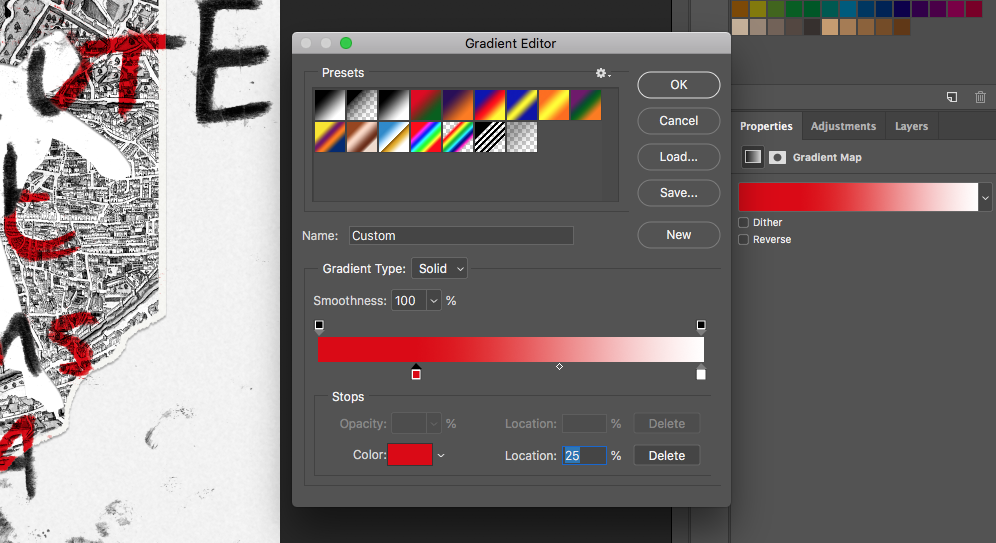Click the Swatches panel trash icon

click(980, 97)
